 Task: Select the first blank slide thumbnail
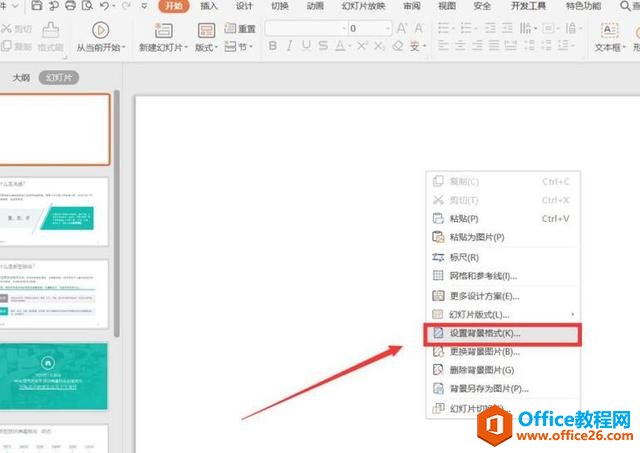55,129
